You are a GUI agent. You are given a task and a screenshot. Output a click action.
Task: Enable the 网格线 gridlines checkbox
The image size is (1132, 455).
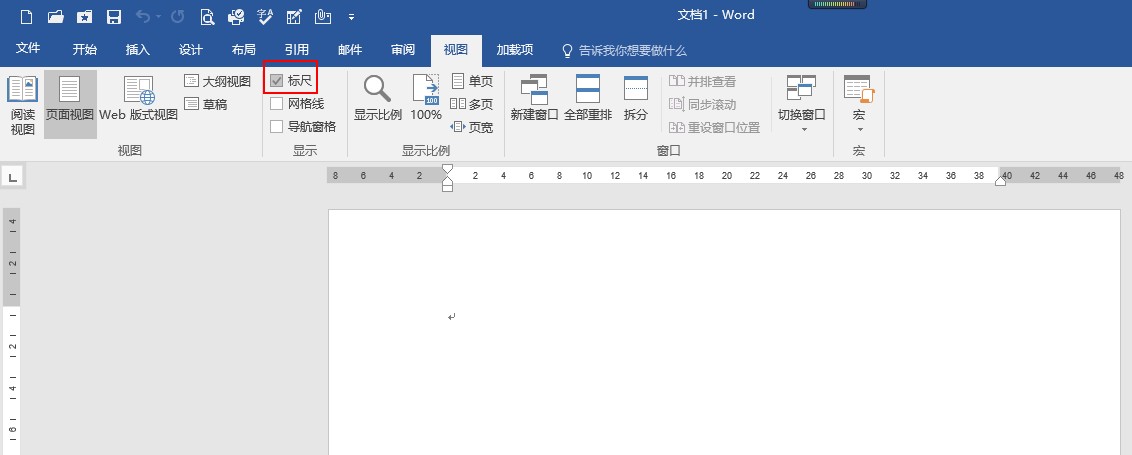(277, 104)
